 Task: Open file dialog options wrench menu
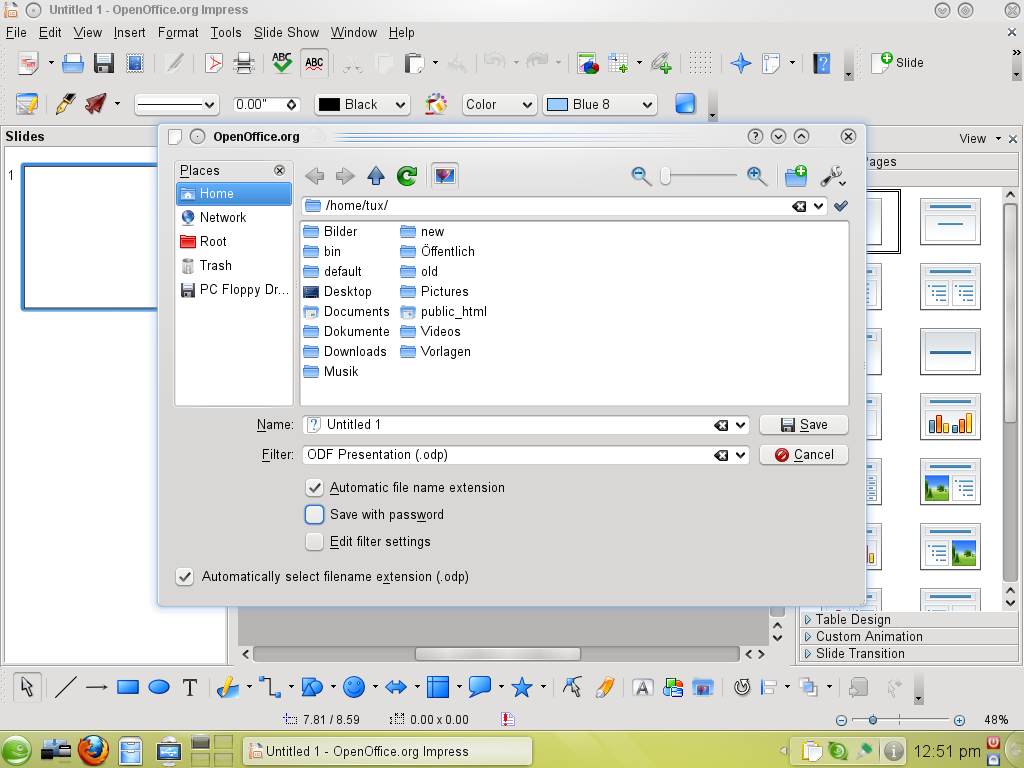pyautogui.click(x=833, y=176)
